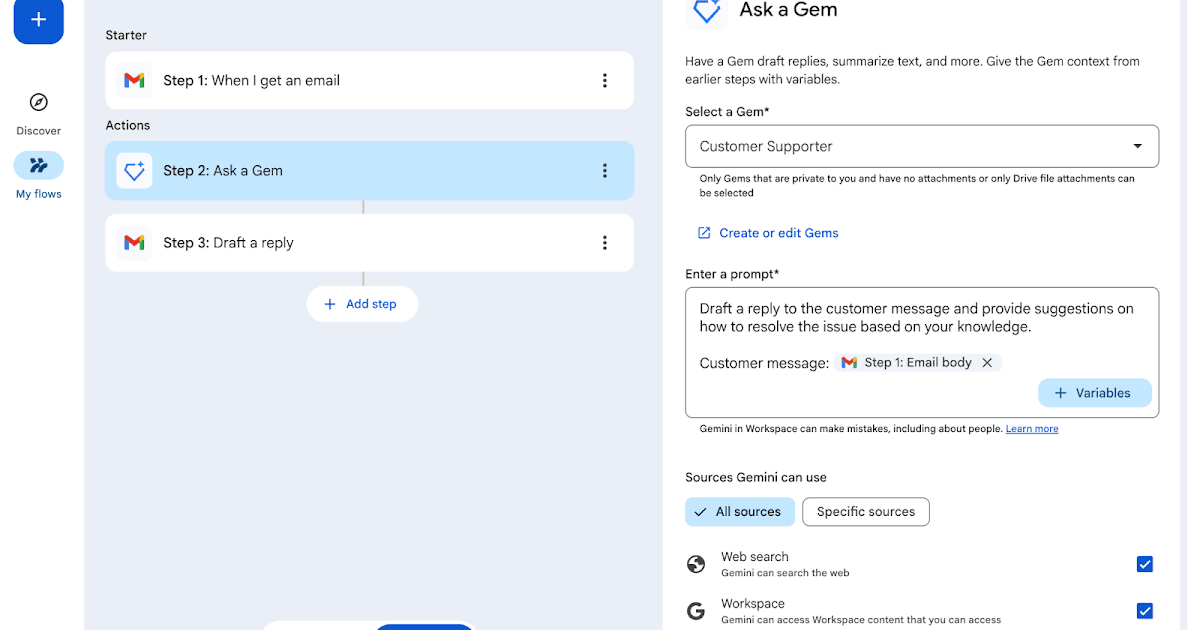
Task: Remove the Step 1: Email body variable
Action: (987, 363)
